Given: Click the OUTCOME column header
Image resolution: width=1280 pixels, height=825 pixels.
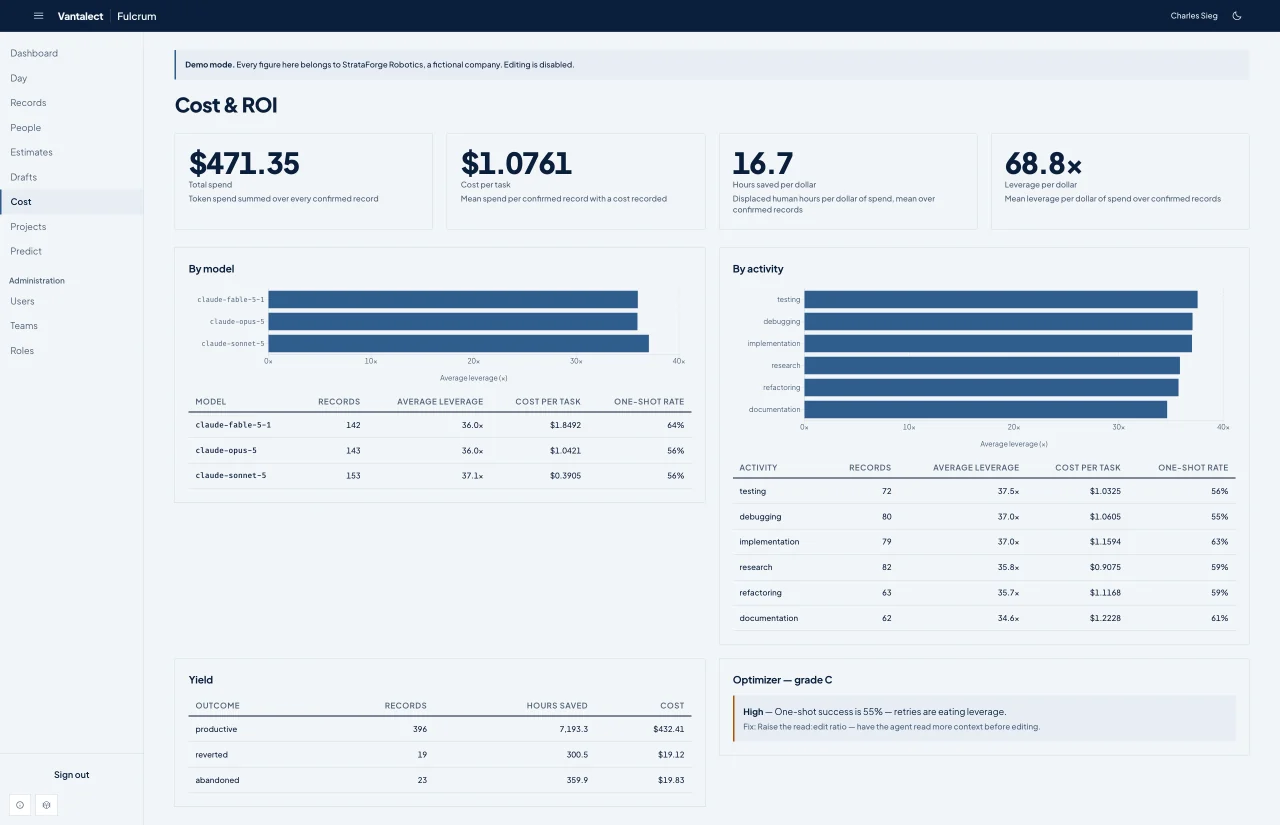Looking at the screenshot, I should point(217,706).
